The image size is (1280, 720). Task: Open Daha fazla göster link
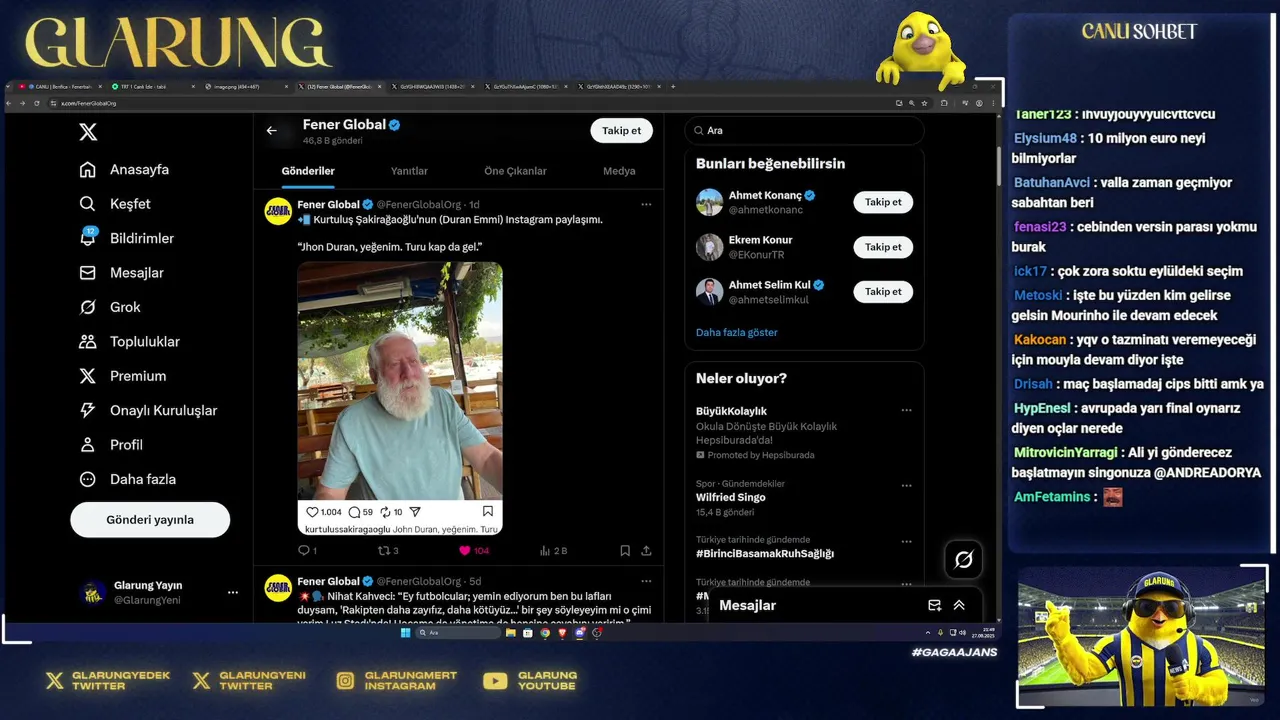pyautogui.click(x=737, y=332)
